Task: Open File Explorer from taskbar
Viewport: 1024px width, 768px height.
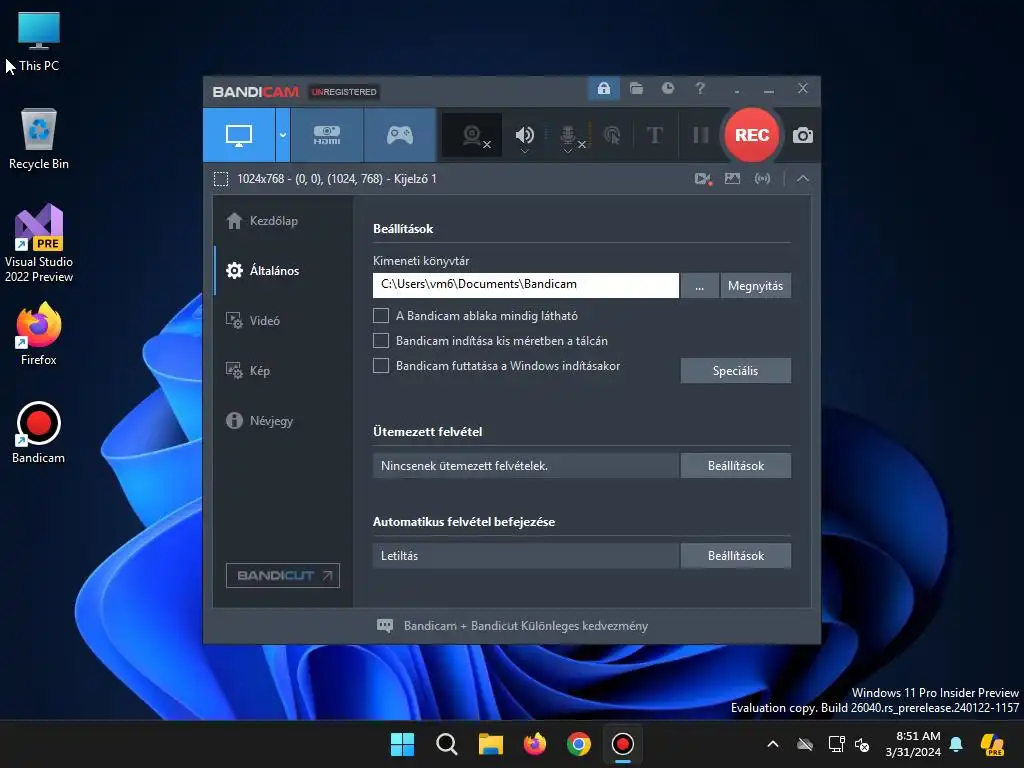Action: [x=490, y=744]
